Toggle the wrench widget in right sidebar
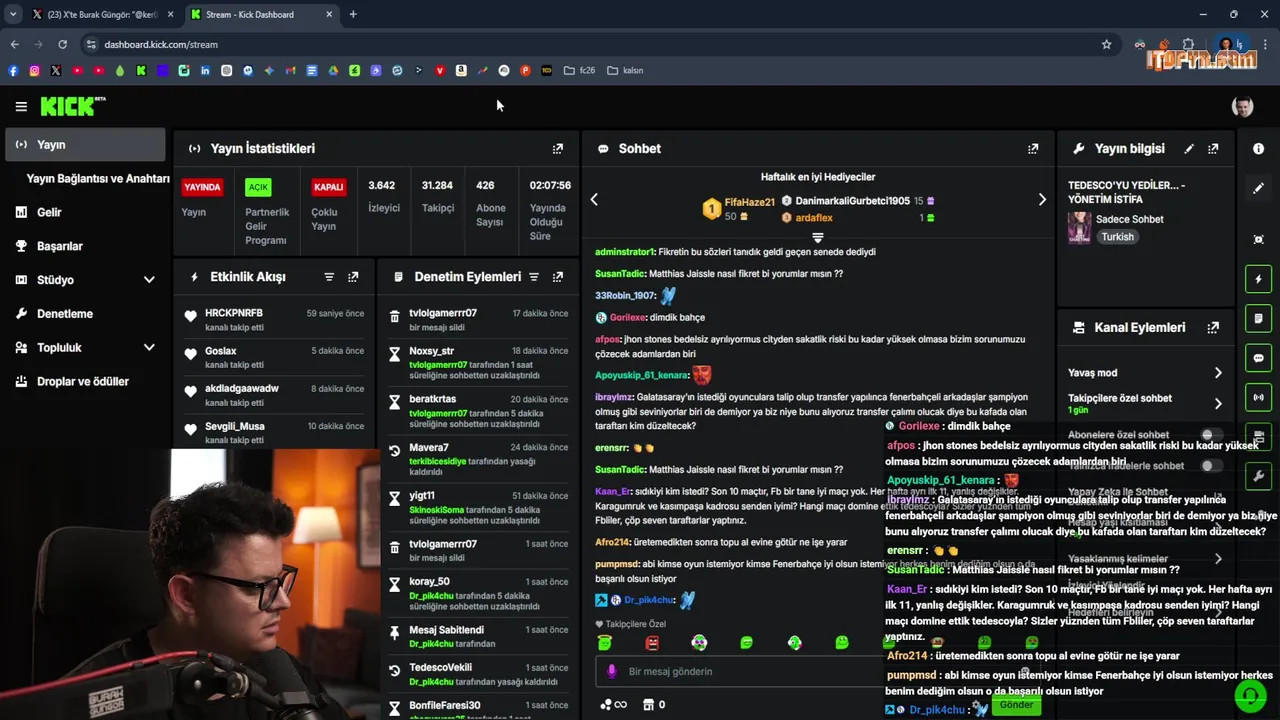Image resolution: width=1280 pixels, height=720 pixels. tap(1258, 476)
